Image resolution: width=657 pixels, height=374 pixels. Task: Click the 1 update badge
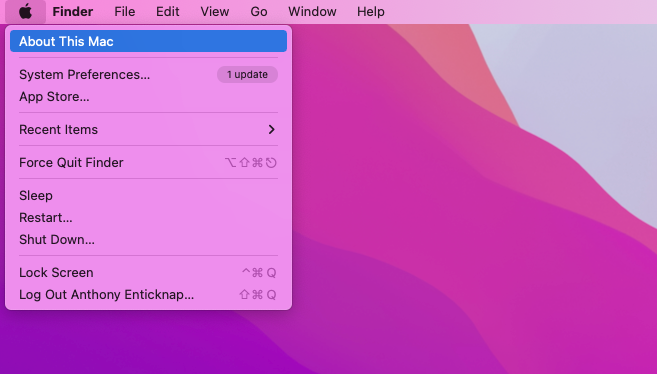[247, 75]
